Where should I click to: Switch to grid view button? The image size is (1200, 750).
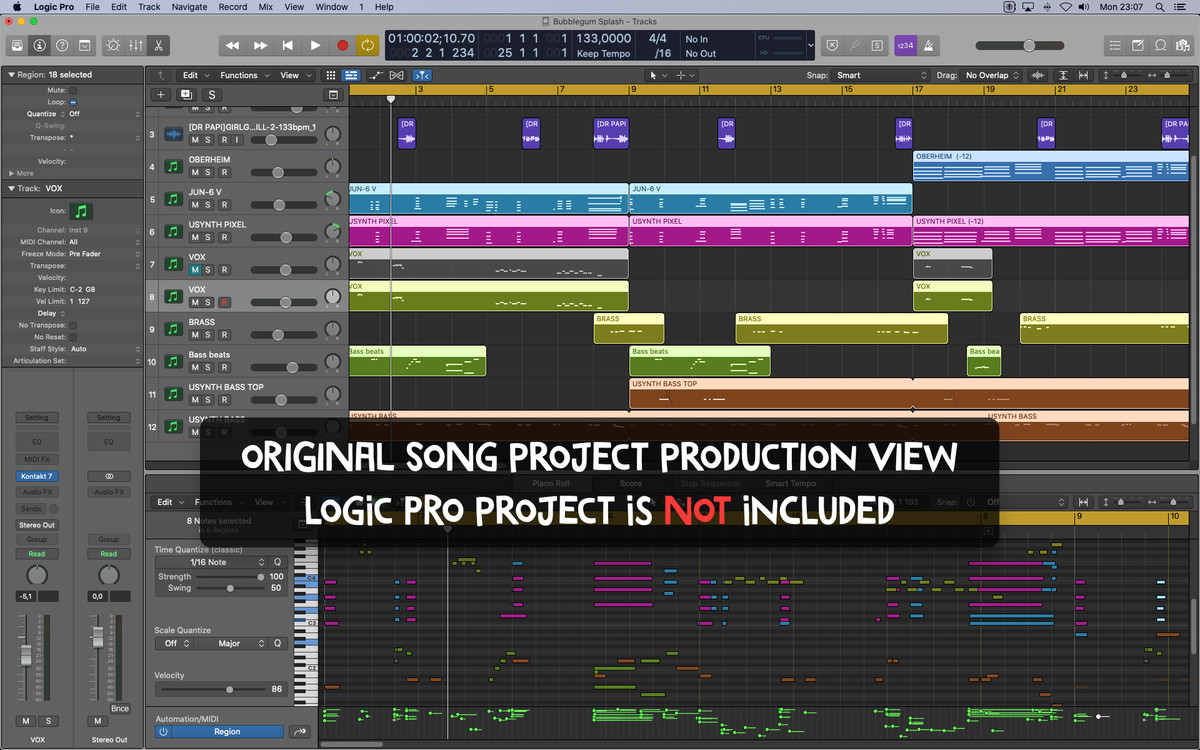pyautogui.click(x=331, y=75)
